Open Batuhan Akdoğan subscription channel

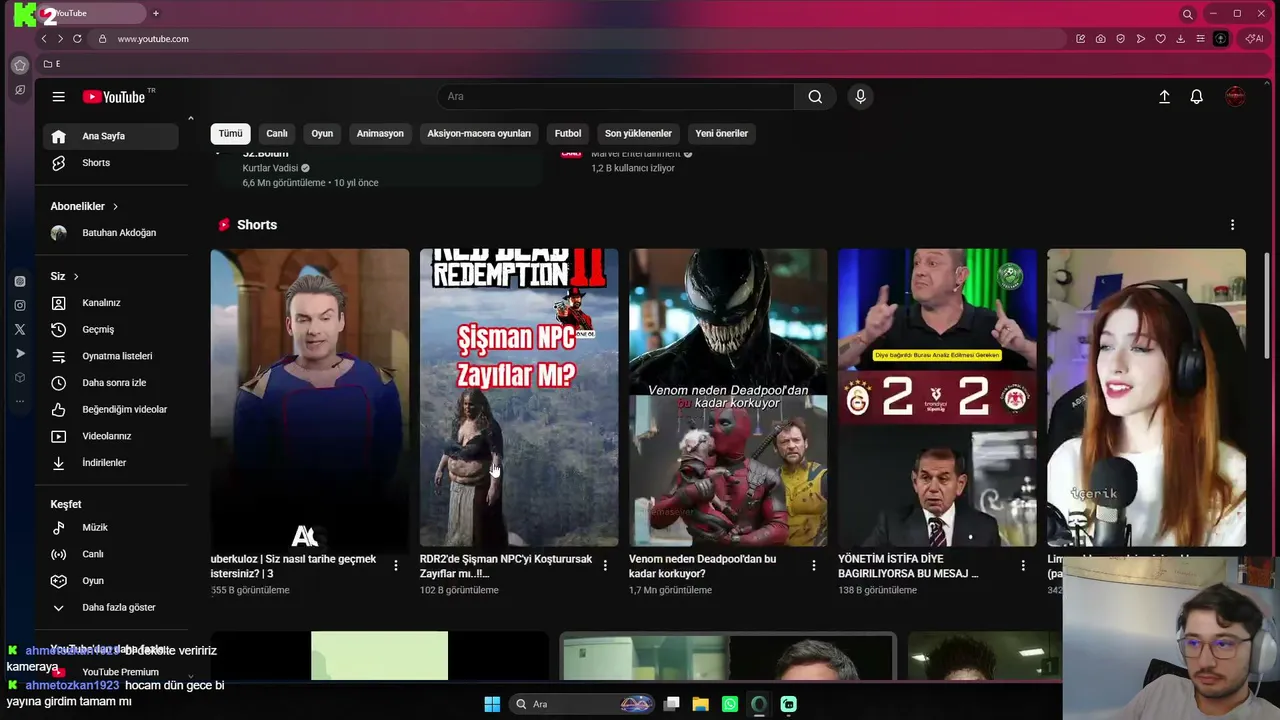[110, 233]
